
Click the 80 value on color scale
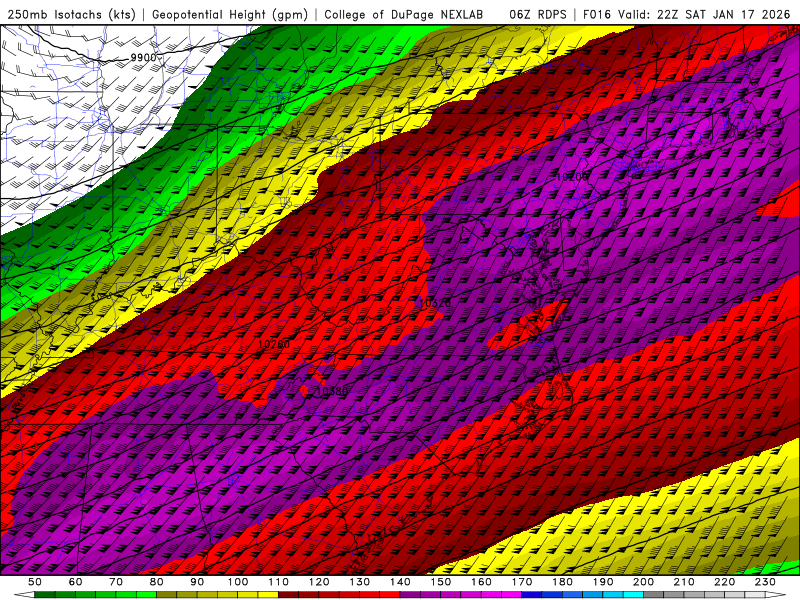click(x=157, y=582)
